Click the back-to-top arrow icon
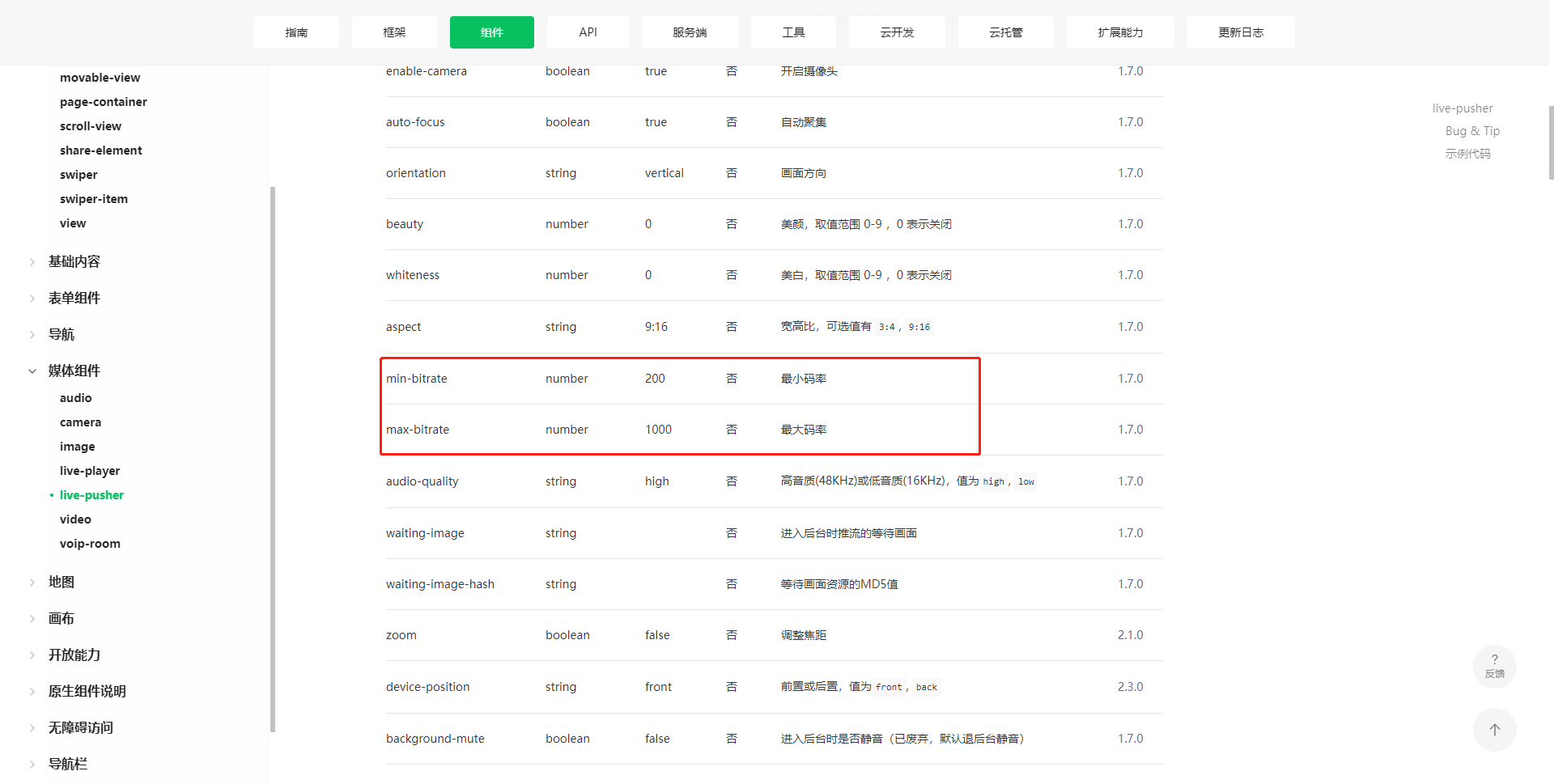The image size is (1554, 784). (x=1494, y=730)
